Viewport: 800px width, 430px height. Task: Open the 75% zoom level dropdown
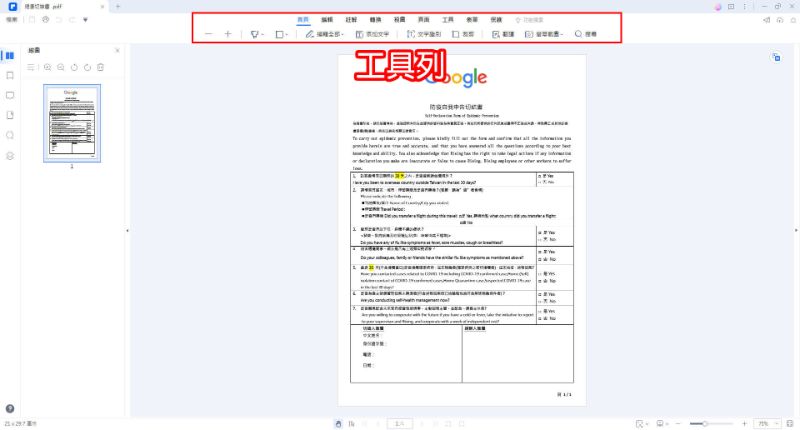pos(767,424)
